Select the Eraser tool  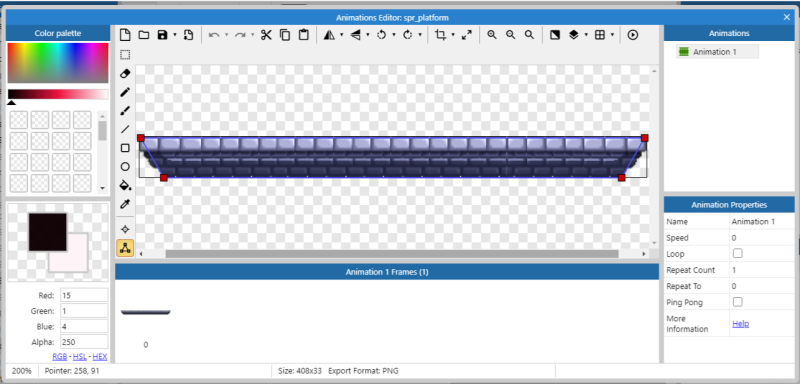click(x=125, y=73)
